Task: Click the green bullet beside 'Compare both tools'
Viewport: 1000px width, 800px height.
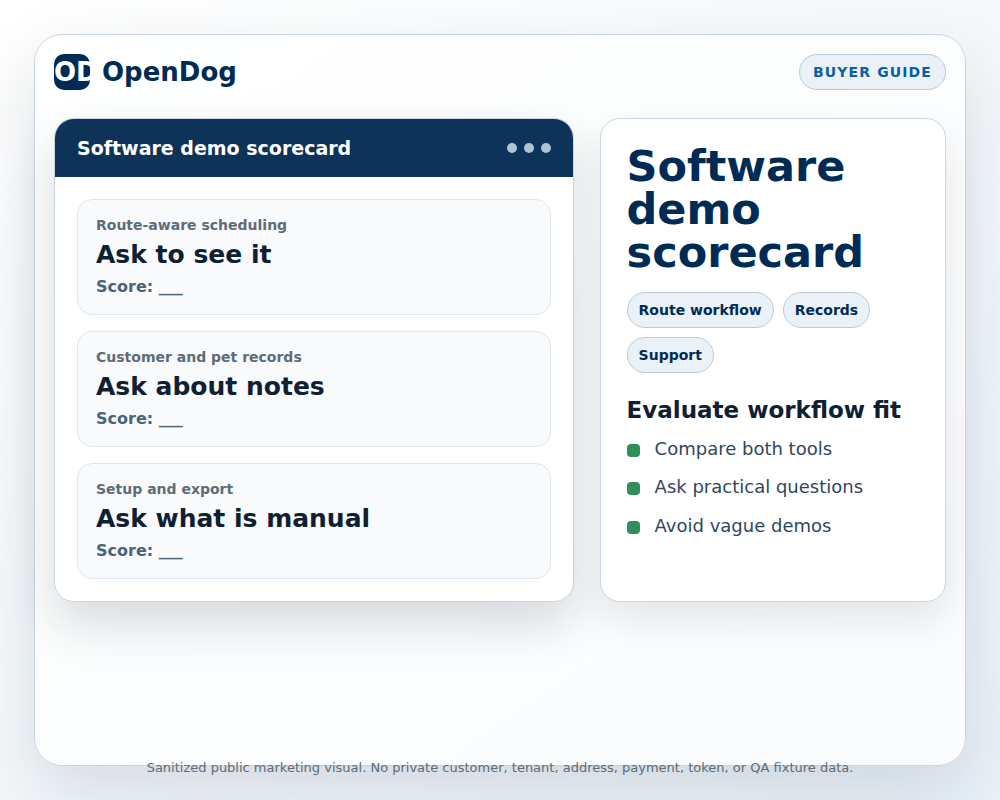Action: tap(633, 450)
